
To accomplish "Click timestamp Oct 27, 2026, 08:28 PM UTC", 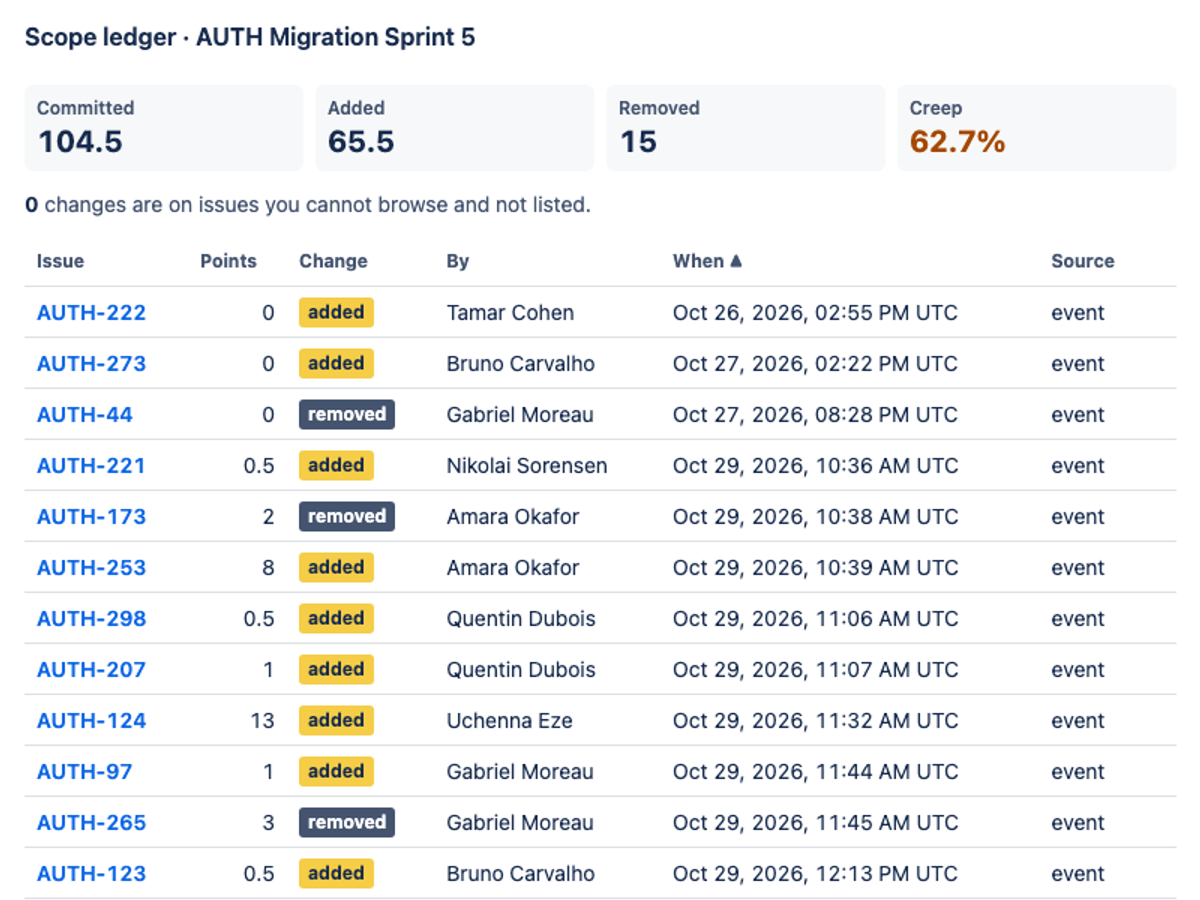I will click(815, 415).
